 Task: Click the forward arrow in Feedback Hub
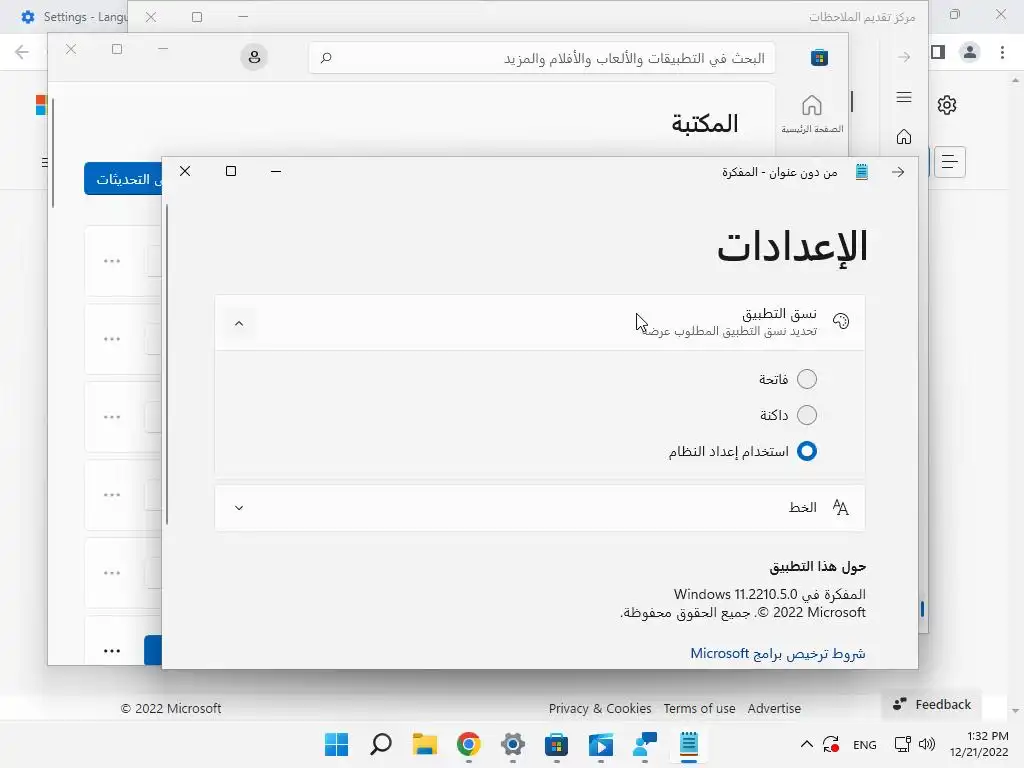pyautogui.click(x=904, y=57)
